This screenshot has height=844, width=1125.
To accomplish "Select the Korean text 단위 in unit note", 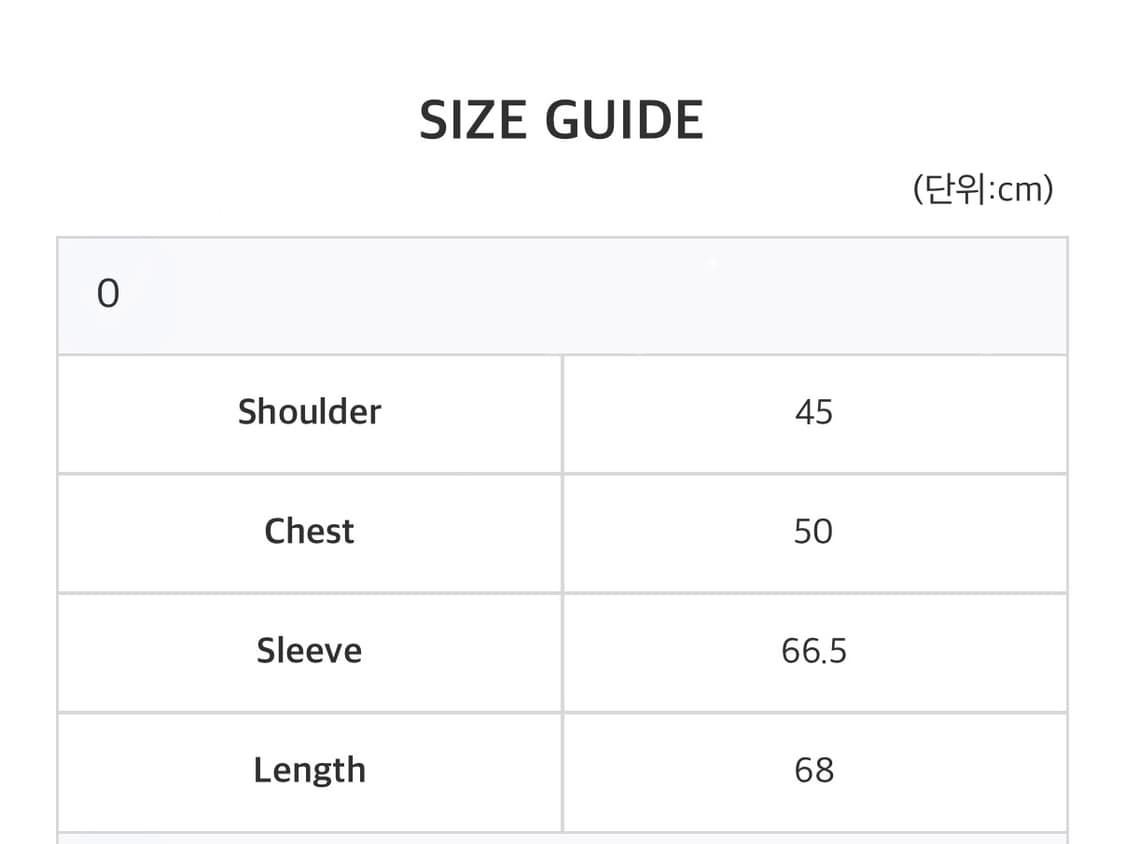I will 957,189.
